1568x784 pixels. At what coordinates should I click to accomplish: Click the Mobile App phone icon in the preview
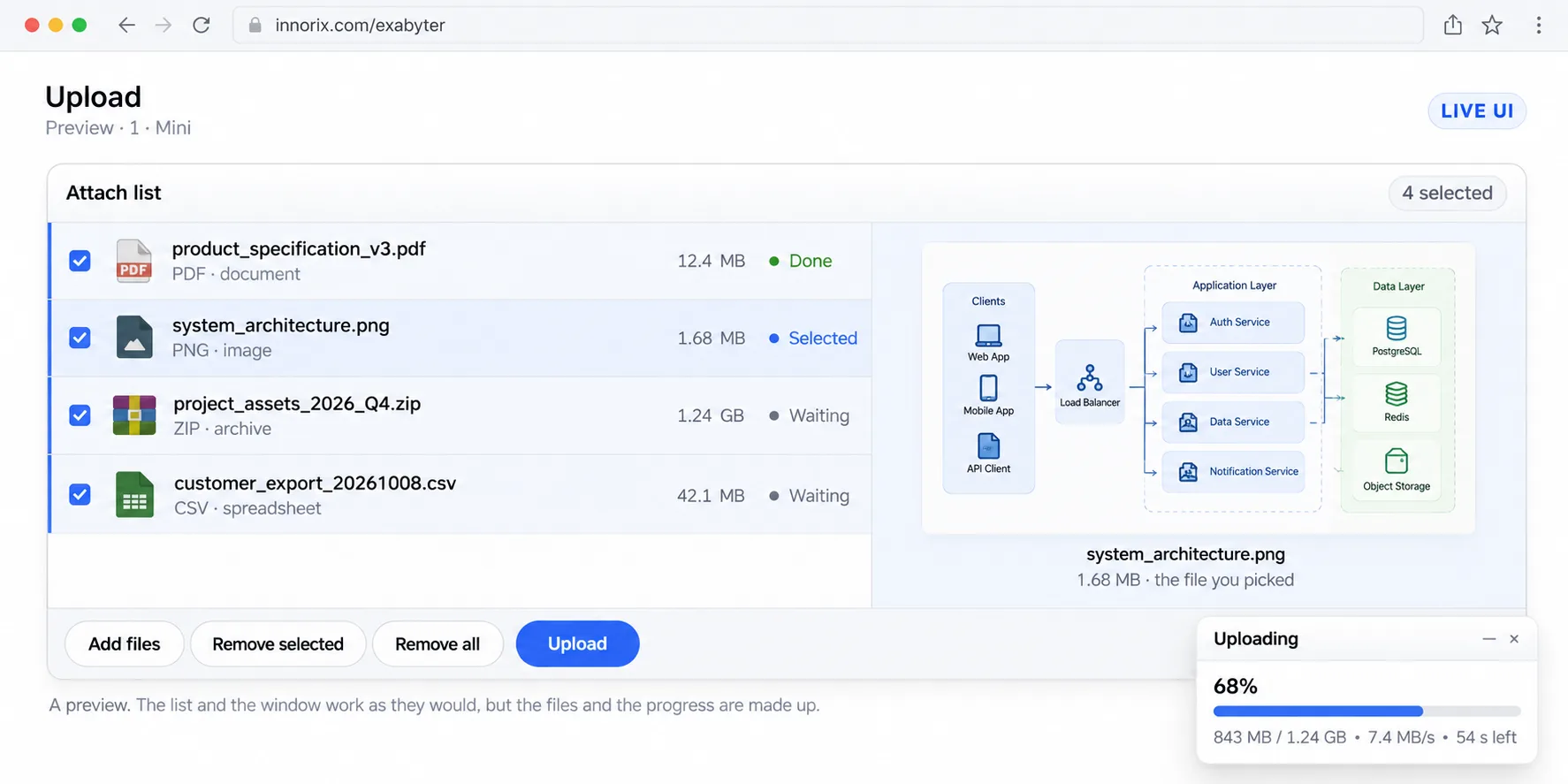pyautogui.click(x=988, y=388)
